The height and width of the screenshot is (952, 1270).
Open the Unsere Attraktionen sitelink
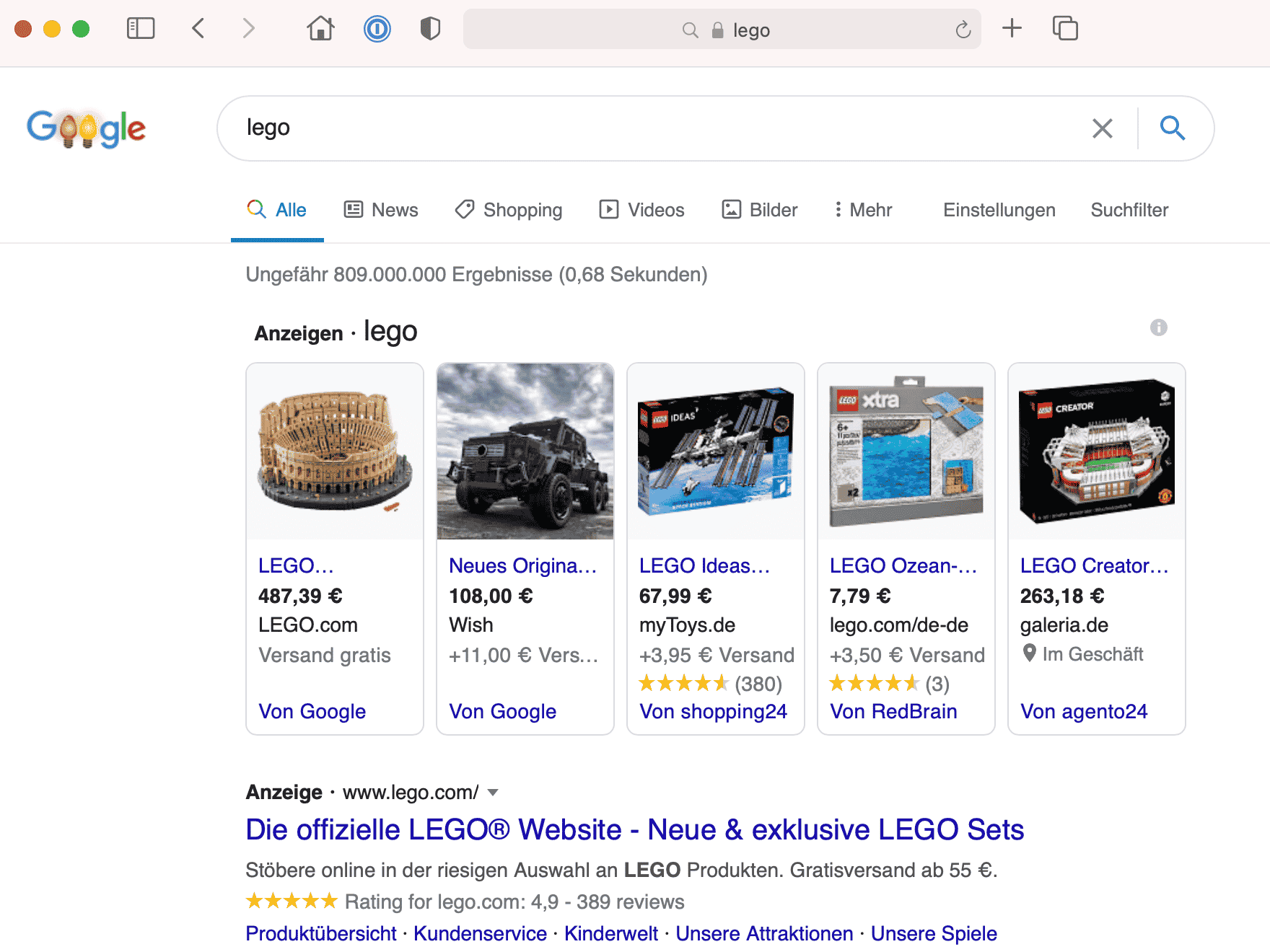click(x=764, y=933)
